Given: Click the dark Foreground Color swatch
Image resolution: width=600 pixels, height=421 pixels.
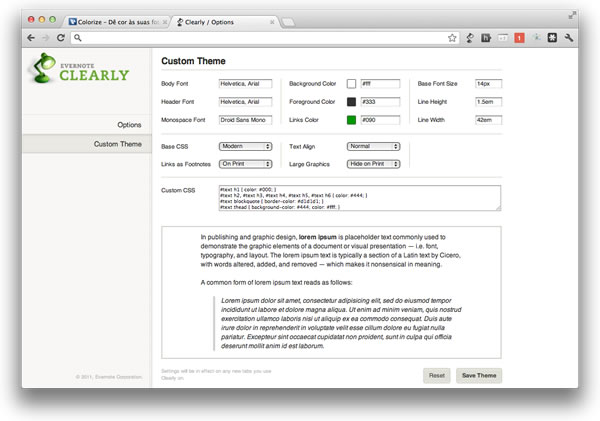Looking at the screenshot, I should coord(351,102).
